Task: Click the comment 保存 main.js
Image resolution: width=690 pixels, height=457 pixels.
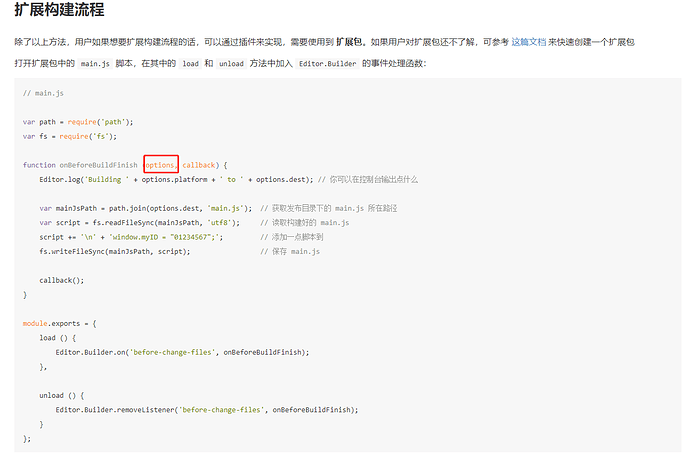Action: (x=296, y=252)
